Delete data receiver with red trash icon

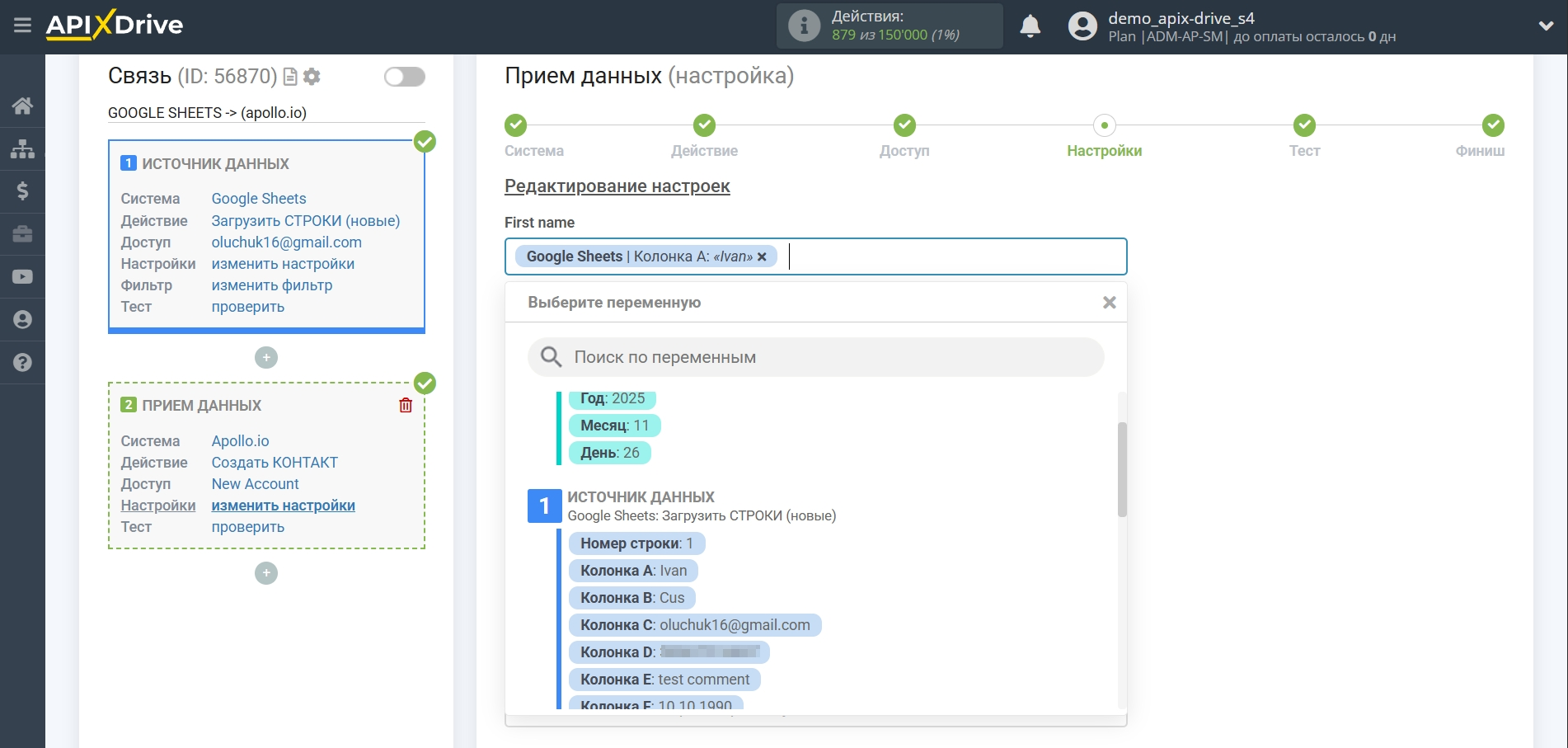(406, 405)
